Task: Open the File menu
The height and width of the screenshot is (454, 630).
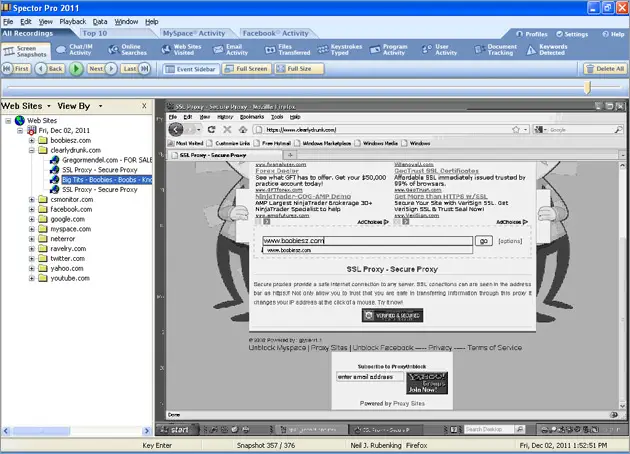Action: 8,22
